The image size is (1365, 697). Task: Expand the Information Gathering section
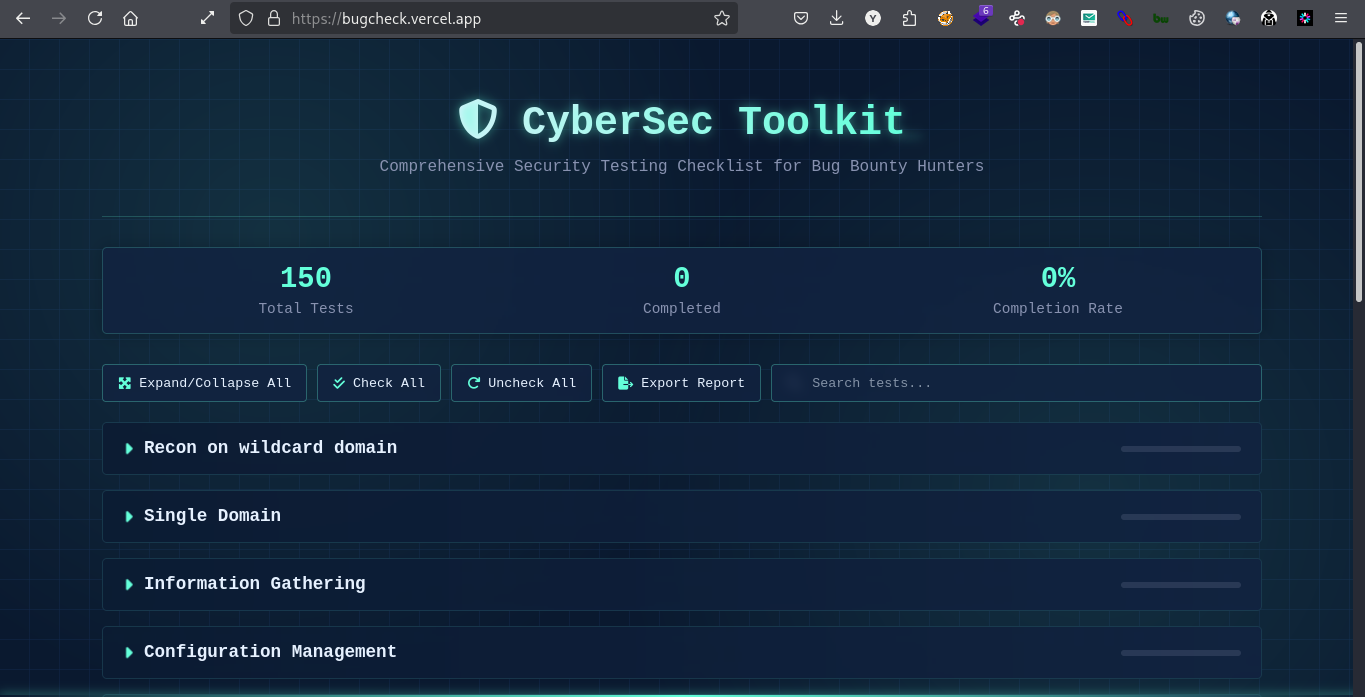(x=681, y=584)
